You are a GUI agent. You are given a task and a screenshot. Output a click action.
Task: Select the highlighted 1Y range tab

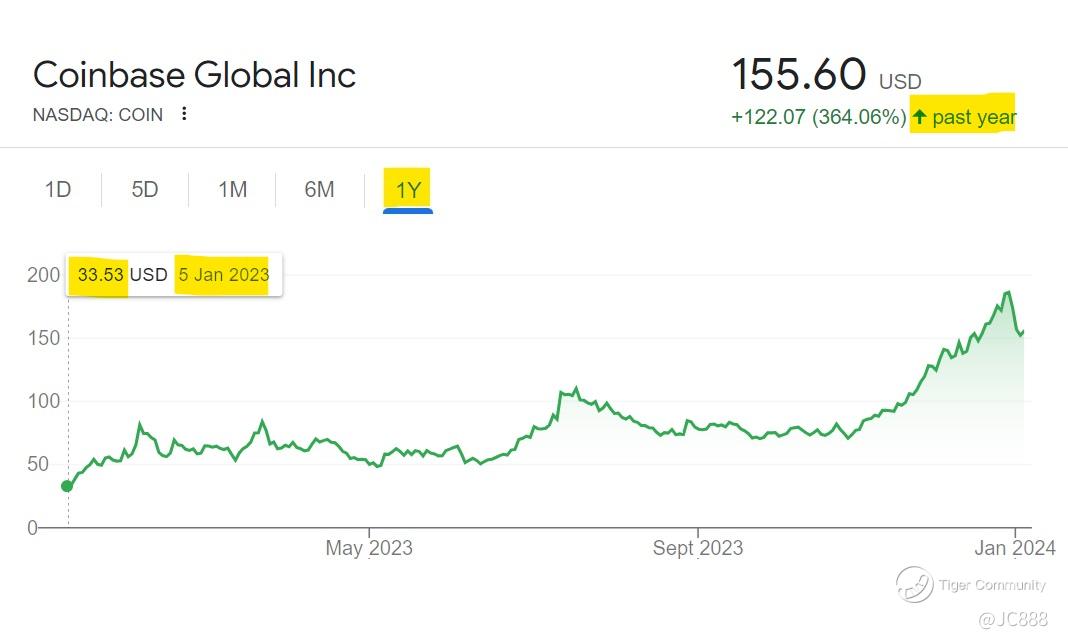click(408, 189)
